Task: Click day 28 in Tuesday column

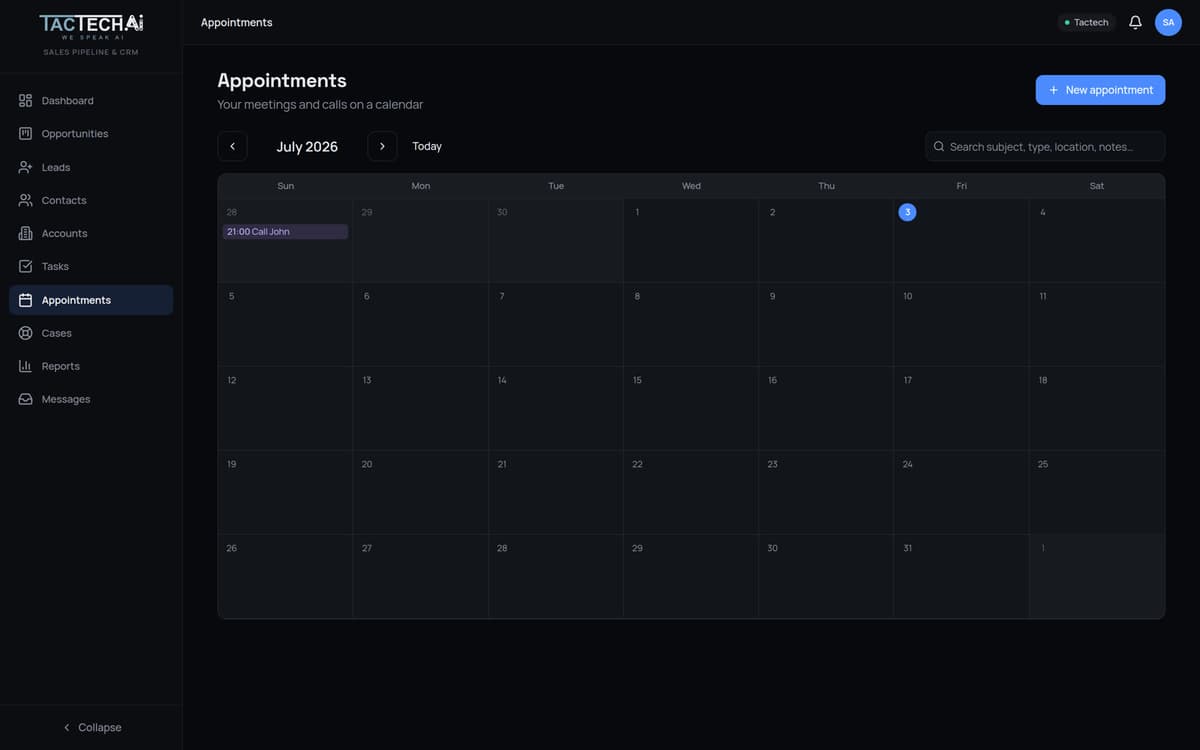Action: pos(556,576)
